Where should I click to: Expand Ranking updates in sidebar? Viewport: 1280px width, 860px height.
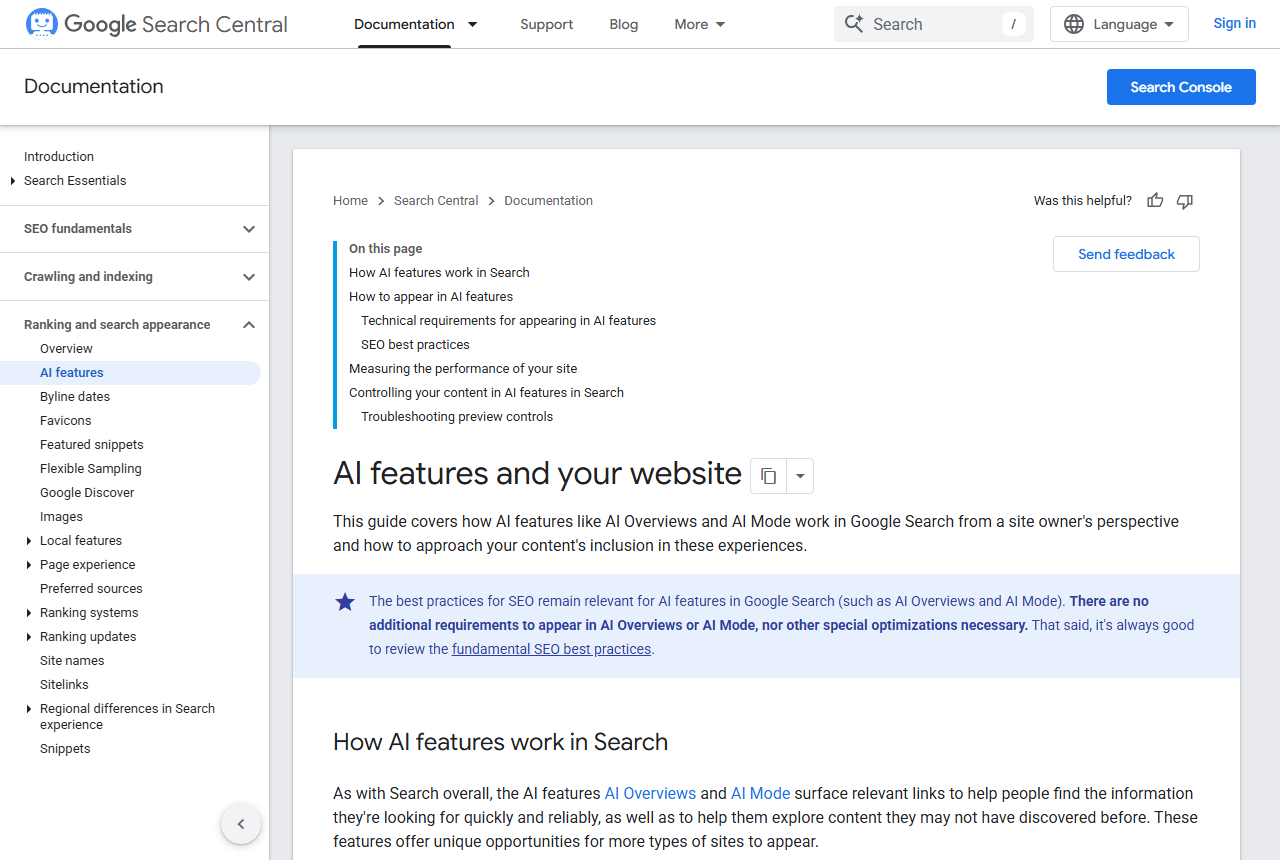29,637
